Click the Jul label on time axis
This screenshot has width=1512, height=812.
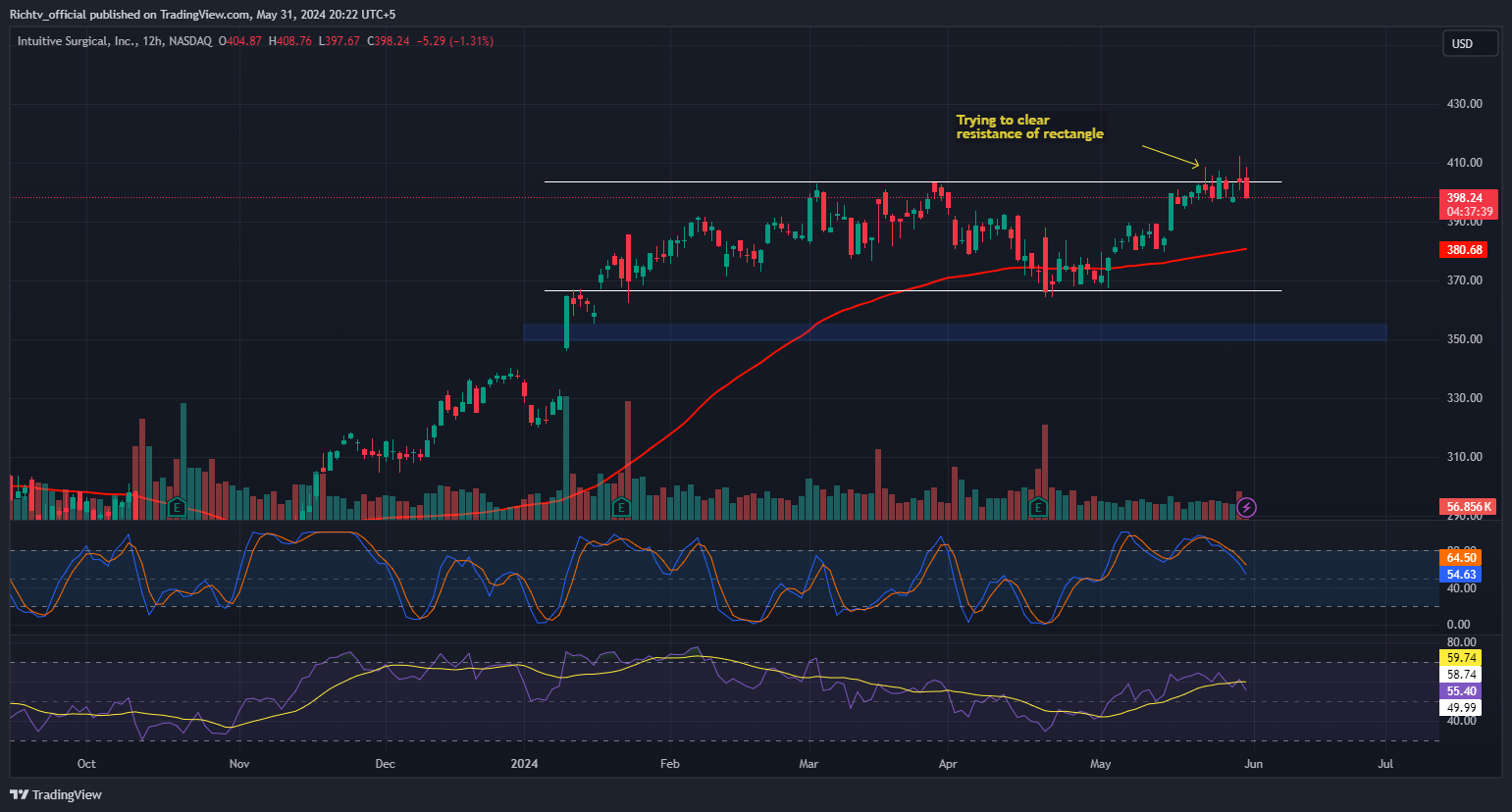[x=1385, y=764]
